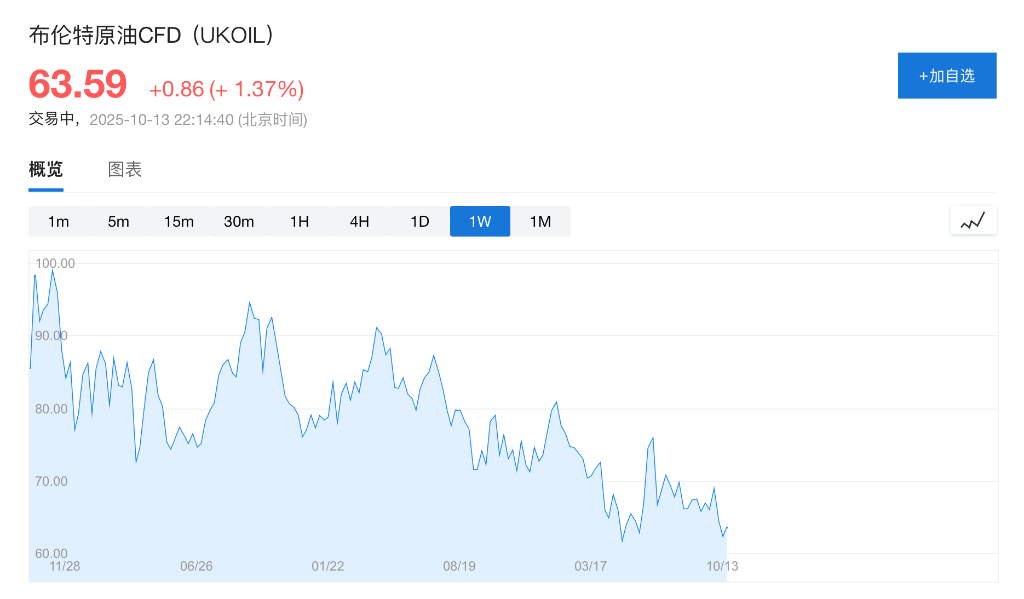Image resolution: width=1024 pixels, height=599 pixels.
Task: Select the 15m timeframe
Action: pyautogui.click(x=179, y=221)
